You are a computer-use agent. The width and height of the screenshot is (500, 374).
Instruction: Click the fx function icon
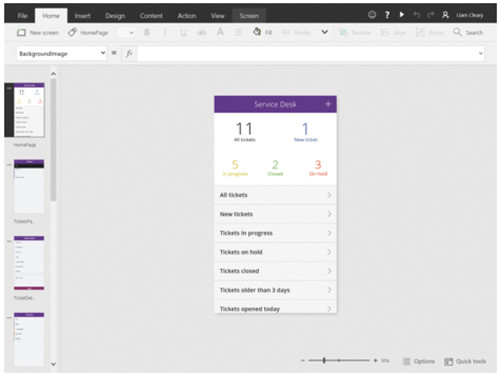[129, 53]
